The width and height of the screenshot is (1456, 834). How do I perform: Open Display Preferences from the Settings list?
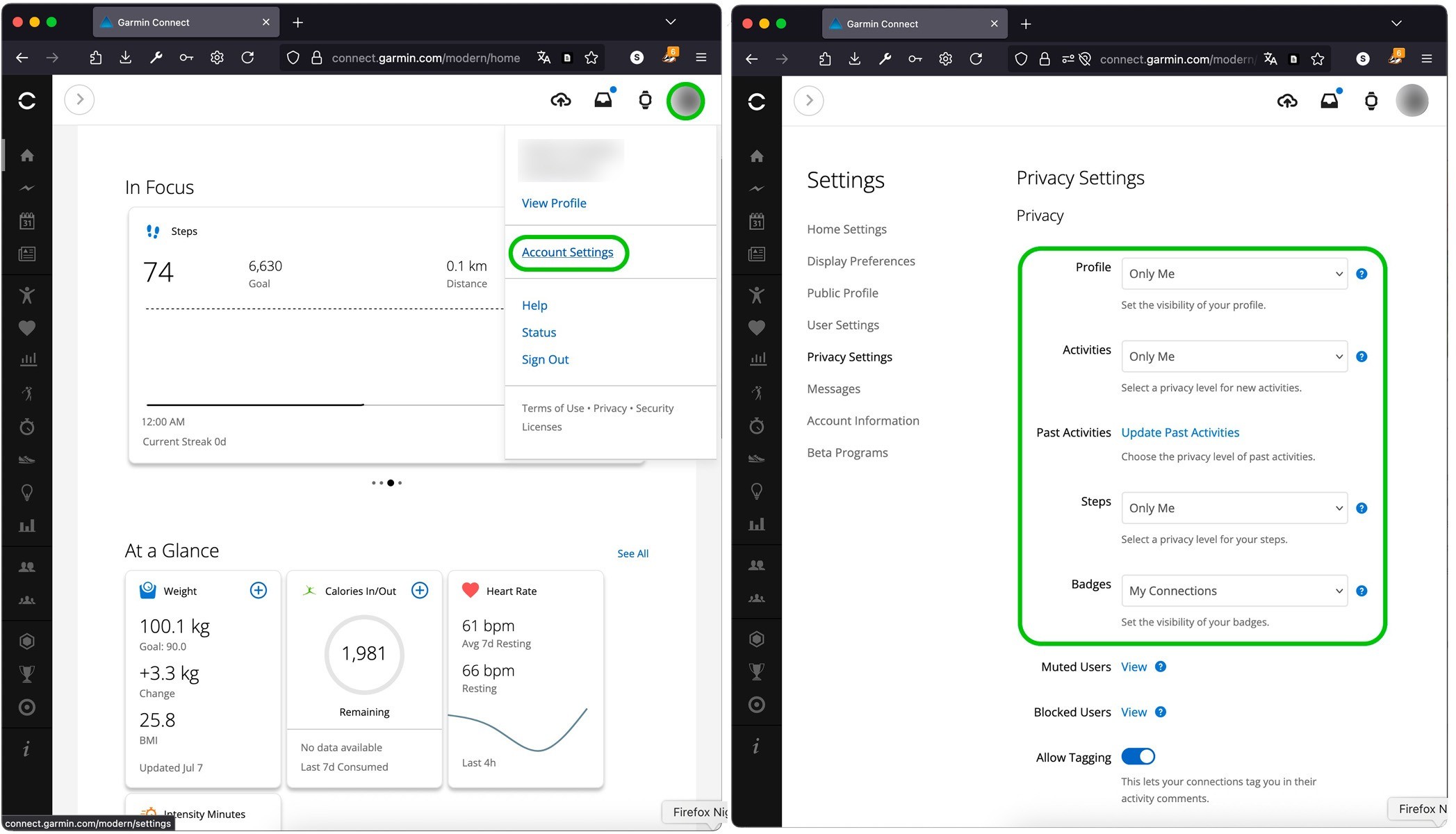point(860,261)
